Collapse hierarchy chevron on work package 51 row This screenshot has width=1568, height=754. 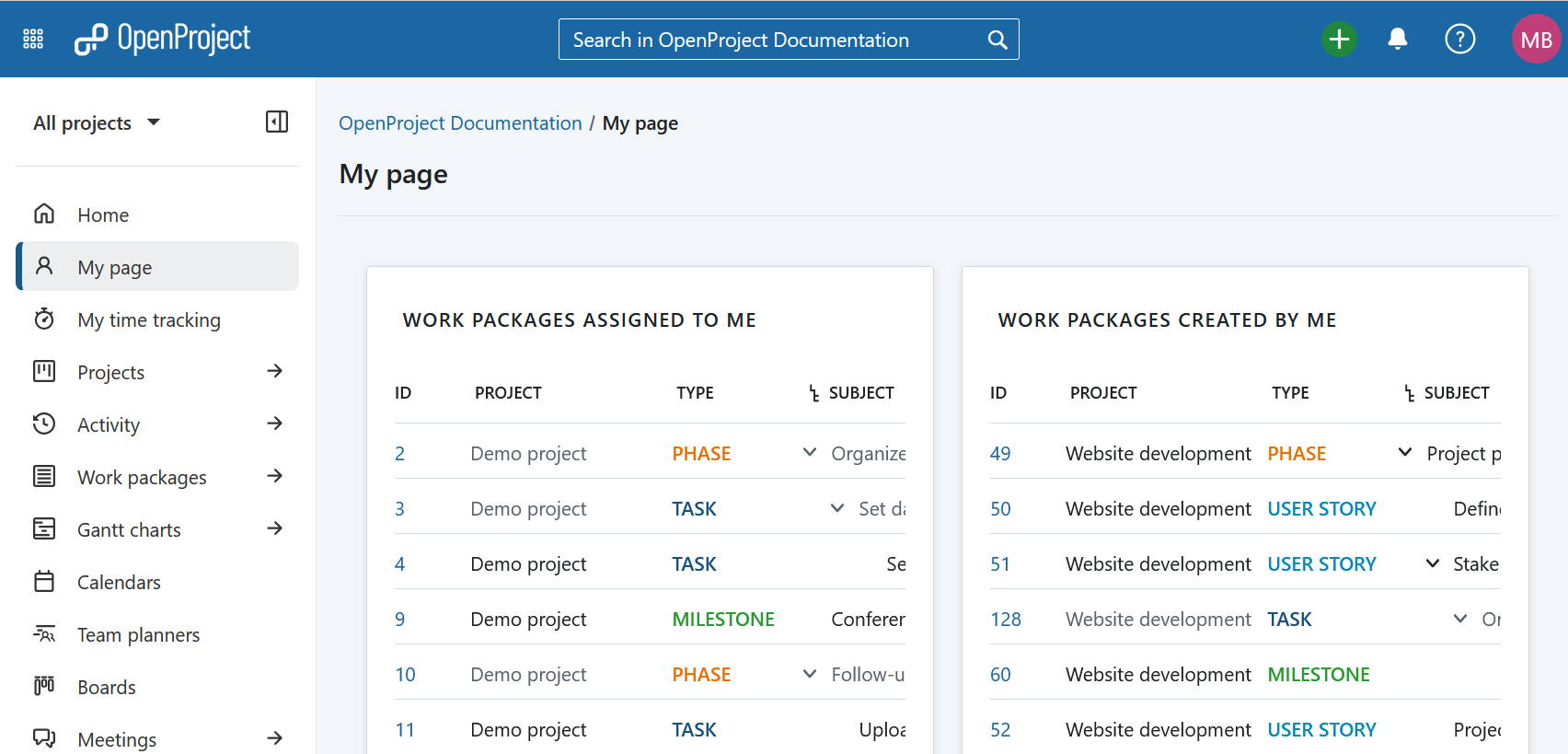pos(1433,563)
